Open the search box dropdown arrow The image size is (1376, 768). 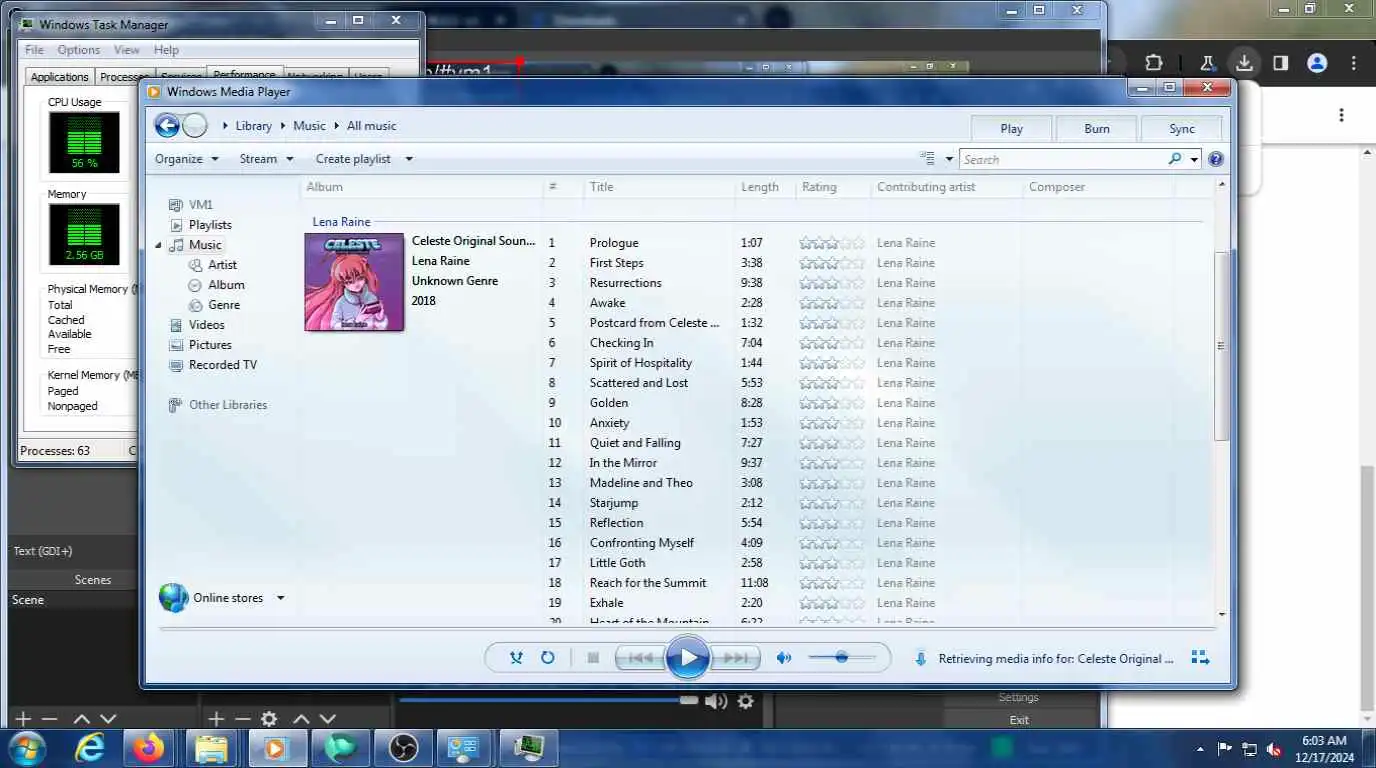[x=1194, y=159]
